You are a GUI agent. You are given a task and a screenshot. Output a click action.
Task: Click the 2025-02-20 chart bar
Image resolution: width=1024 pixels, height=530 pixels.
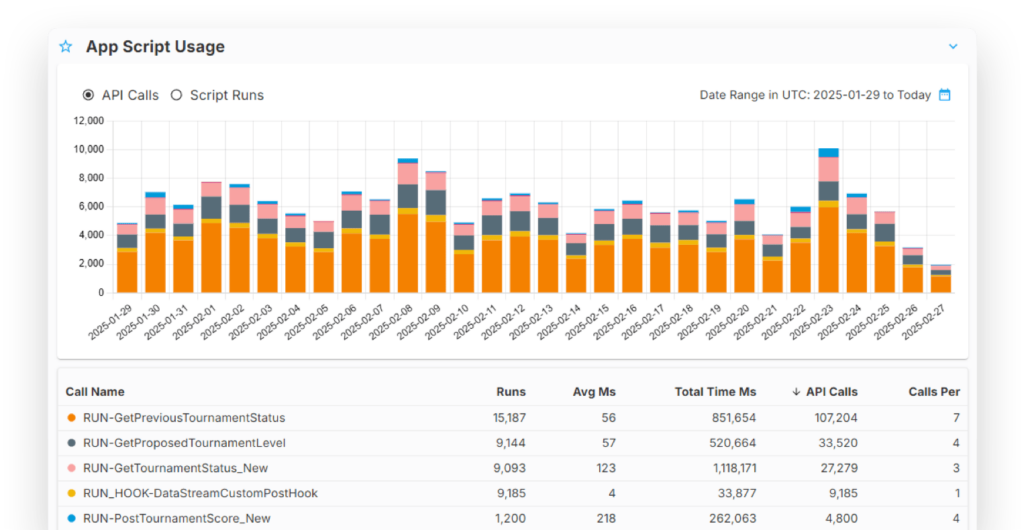pos(744,246)
